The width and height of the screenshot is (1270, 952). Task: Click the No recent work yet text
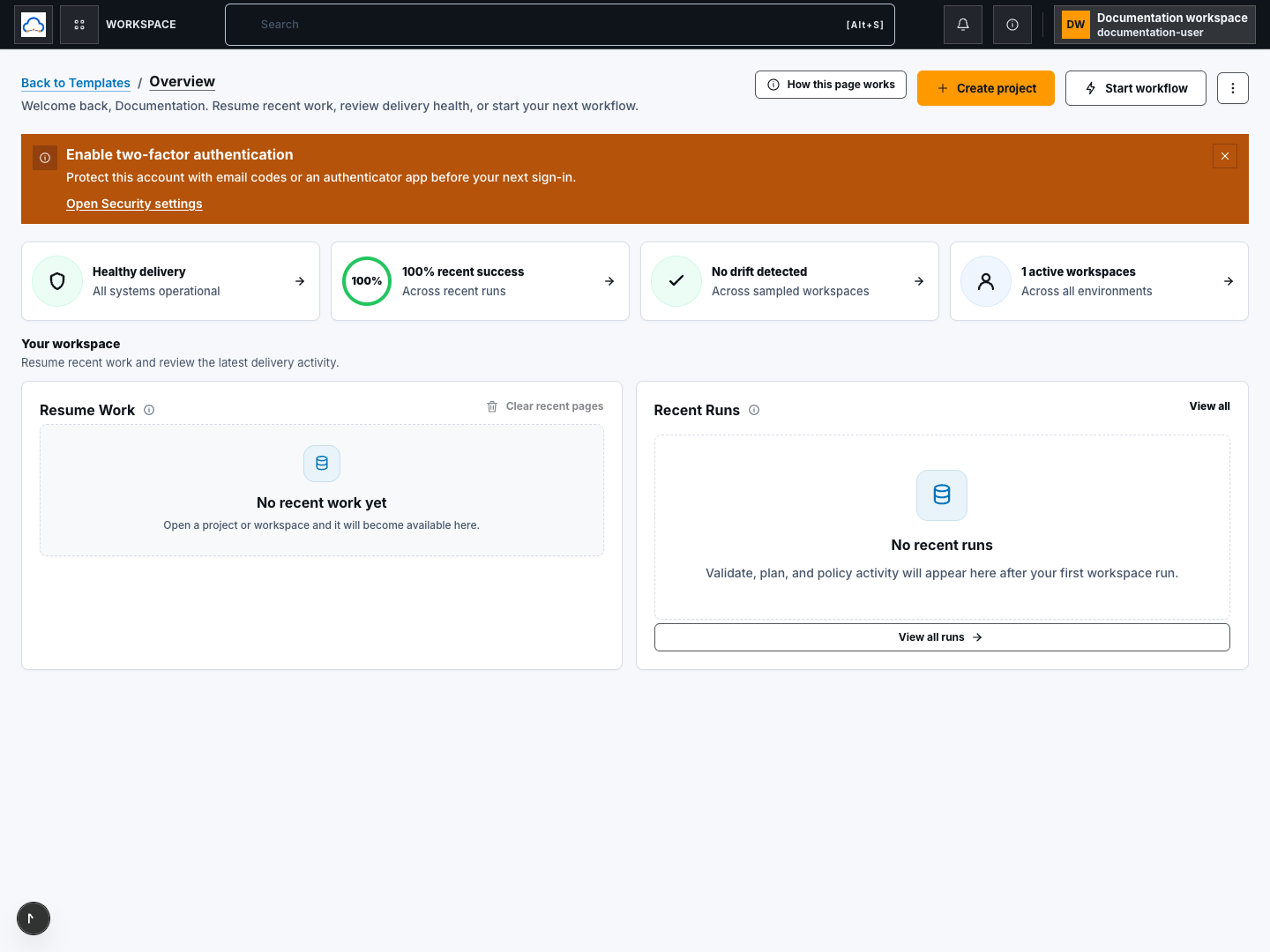tap(322, 502)
